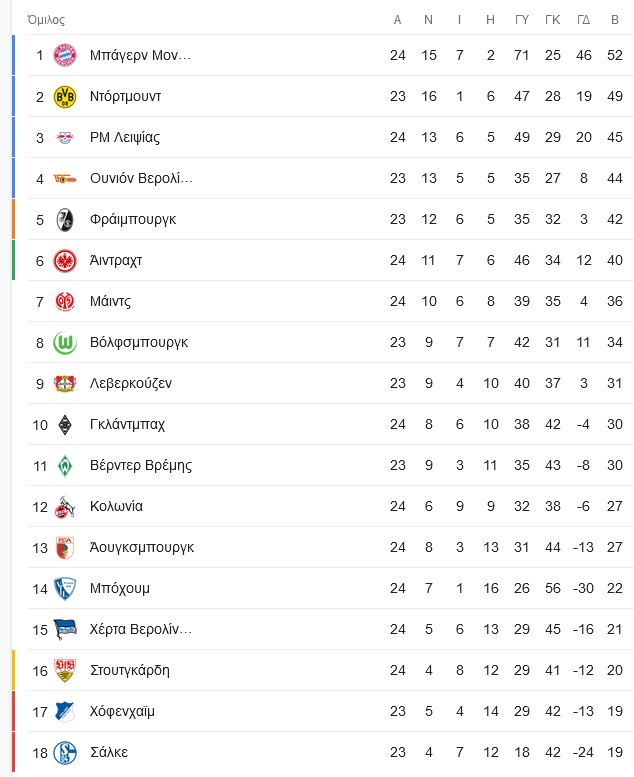Click the Χόφενχαϊμ team name
The height and width of the screenshot is (777, 634).
point(122,711)
